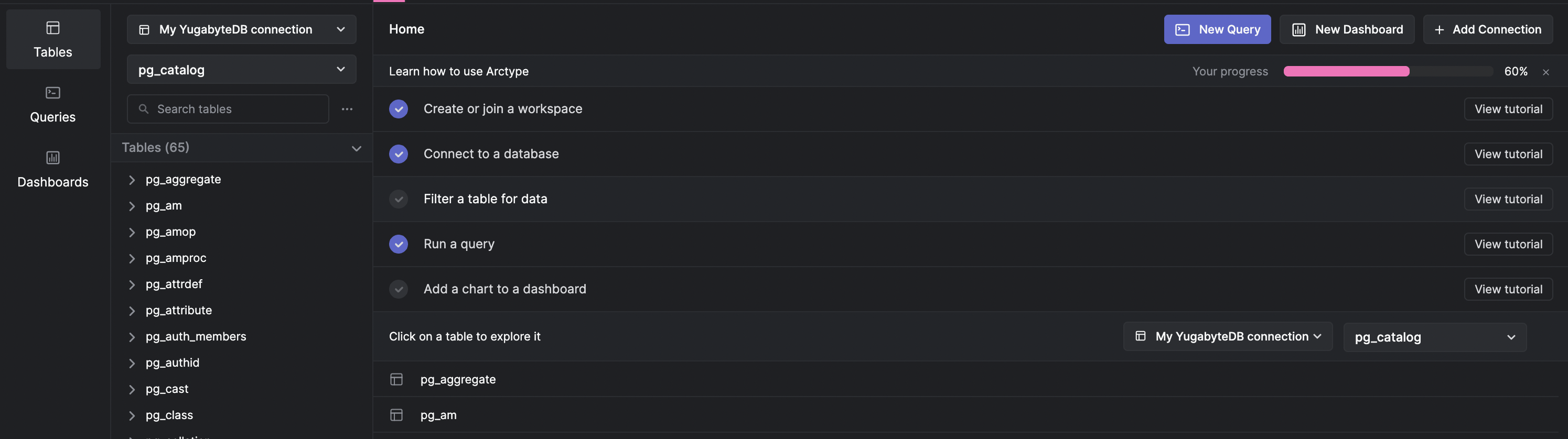This screenshot has height=439, width=1568.
Task: Open the Queries panel icon
Action: [x=53, y=92]
